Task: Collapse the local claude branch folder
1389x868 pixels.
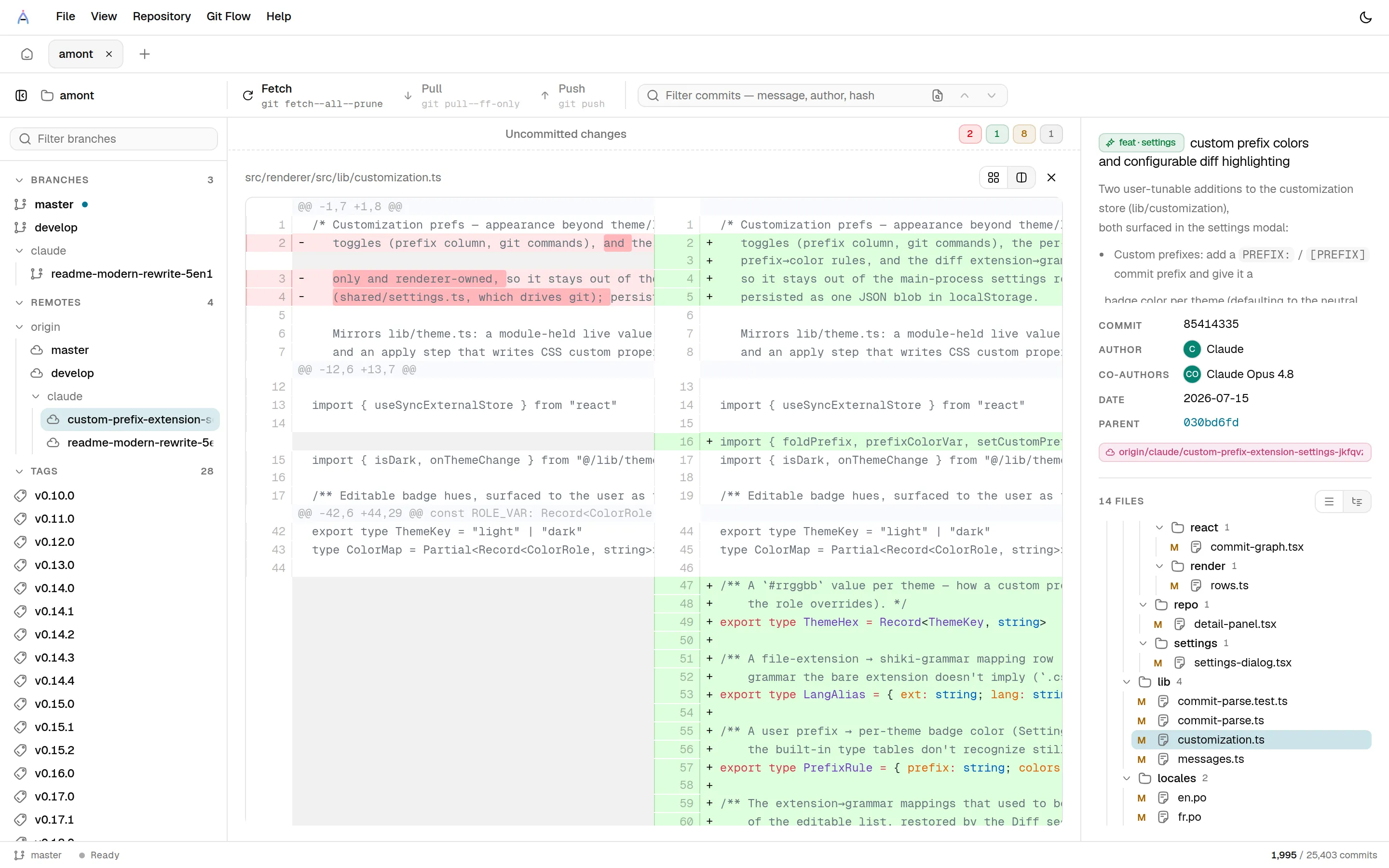Action: 19,251
